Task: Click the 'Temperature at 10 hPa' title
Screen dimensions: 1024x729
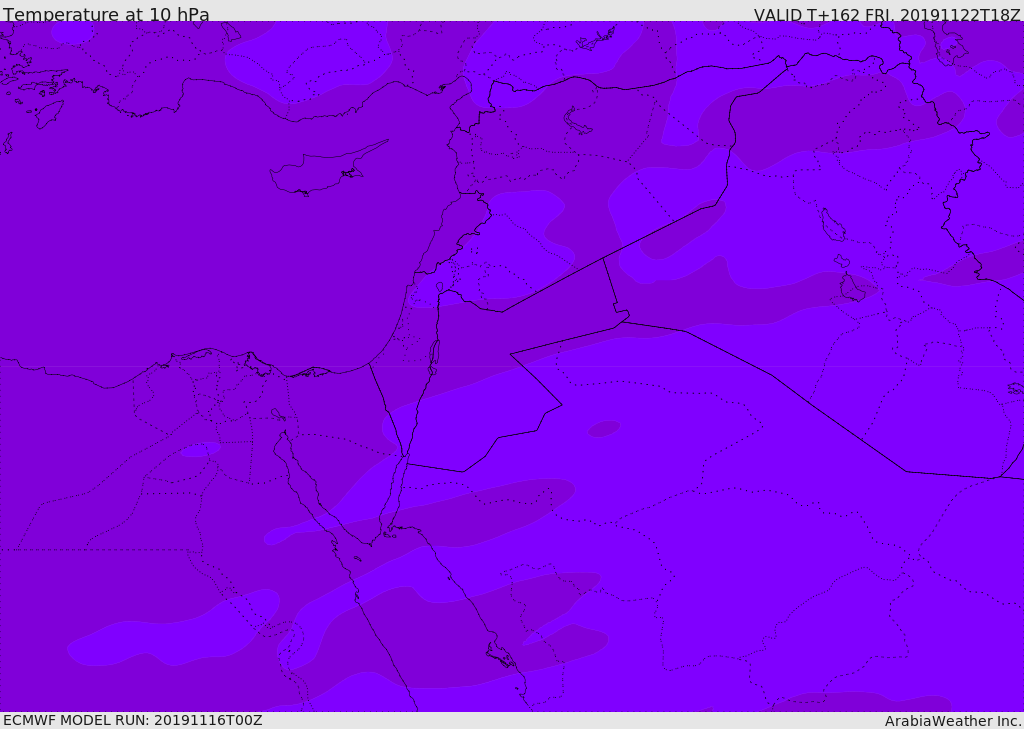Action: [106, 14]
